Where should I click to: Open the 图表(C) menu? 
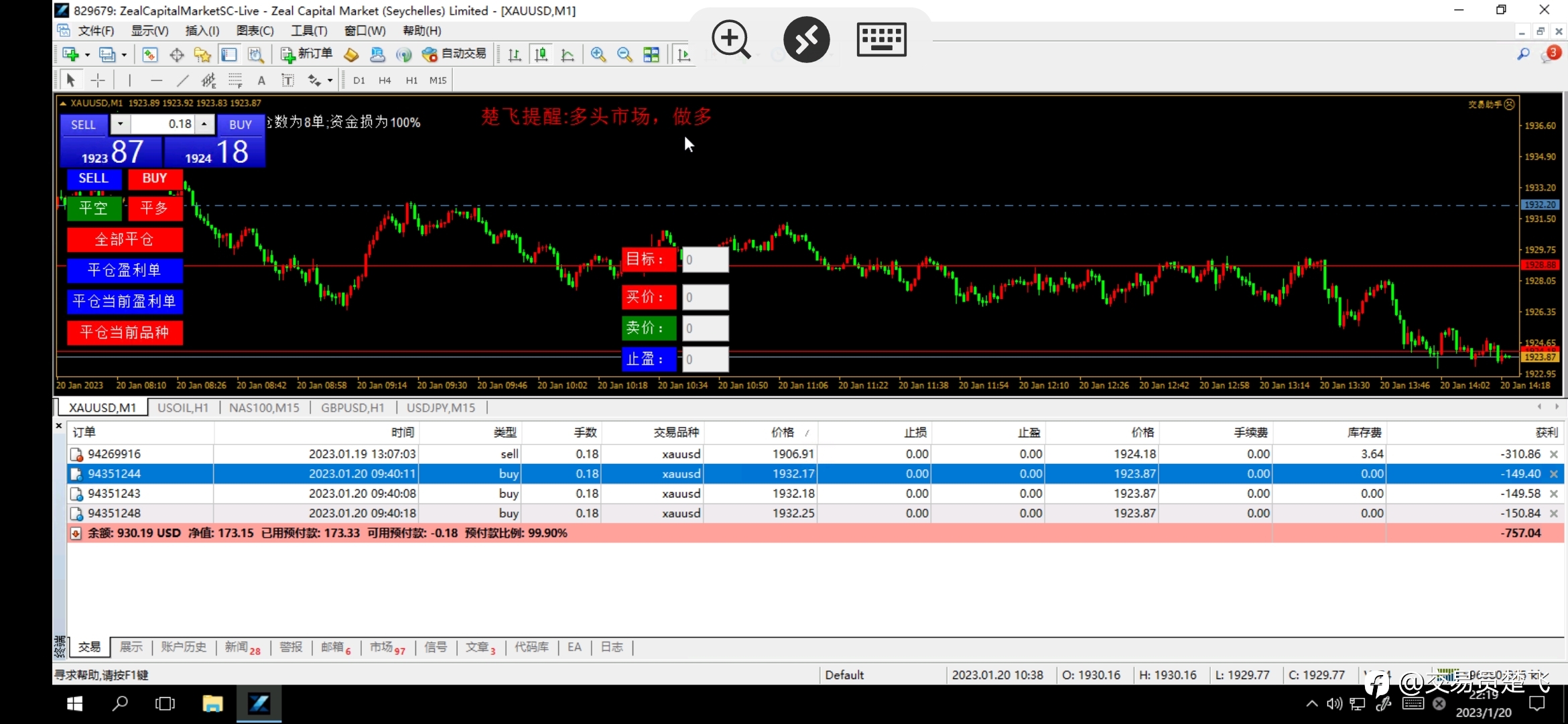pyautogui.click(x=255, y=31)
